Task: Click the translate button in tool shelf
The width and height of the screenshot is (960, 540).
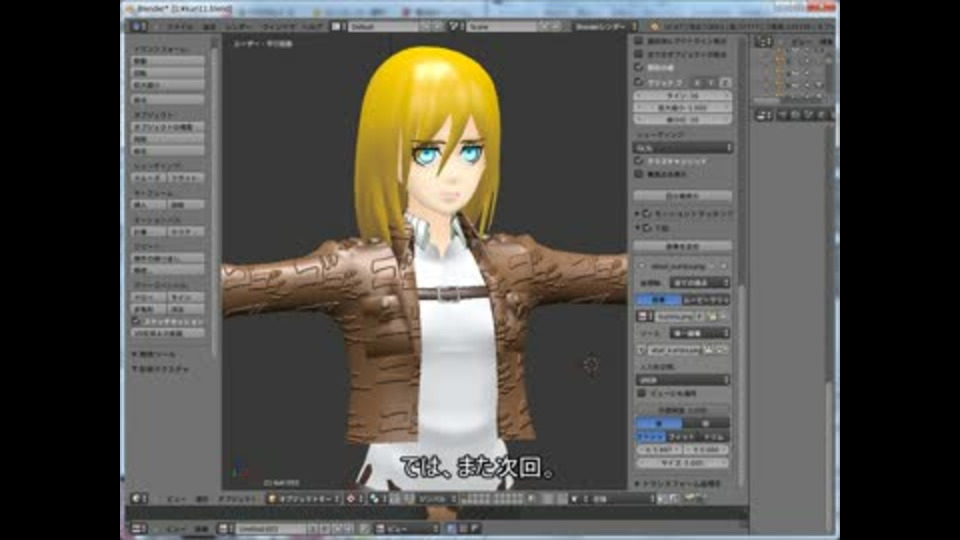Action: click(168, 61)
